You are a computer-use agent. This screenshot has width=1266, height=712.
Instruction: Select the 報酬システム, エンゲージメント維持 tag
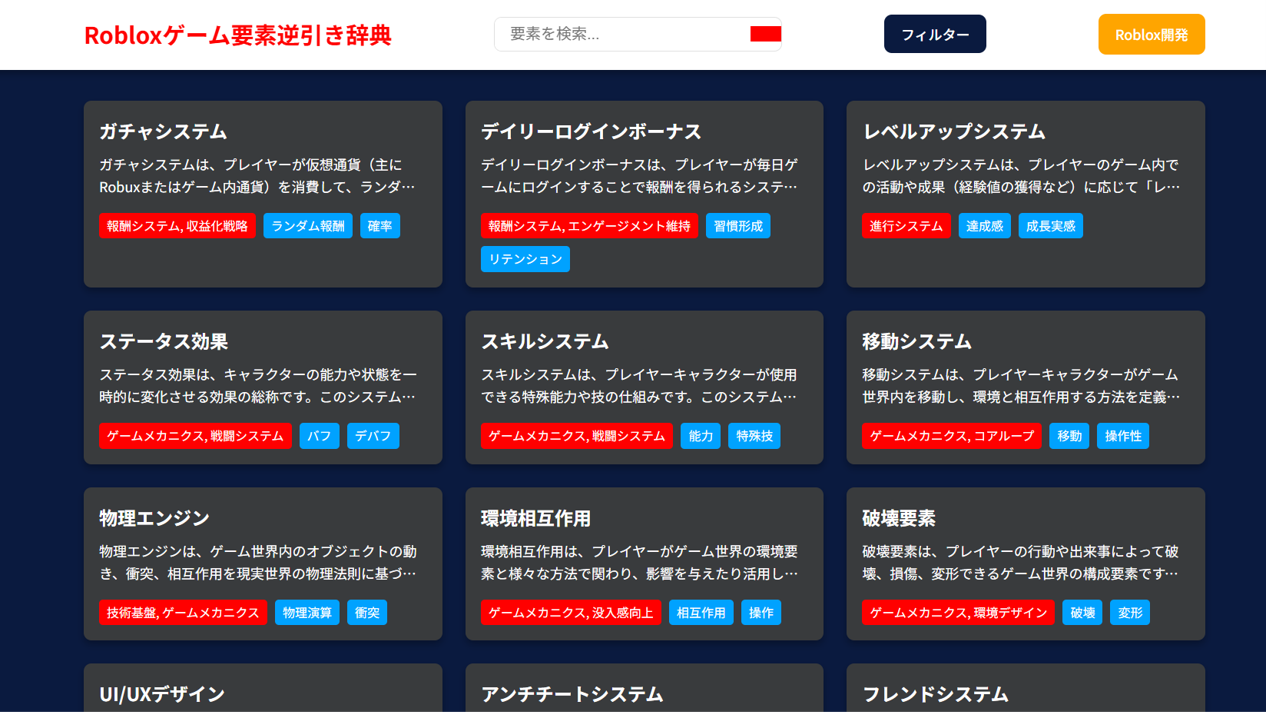(x=589, y=226)
